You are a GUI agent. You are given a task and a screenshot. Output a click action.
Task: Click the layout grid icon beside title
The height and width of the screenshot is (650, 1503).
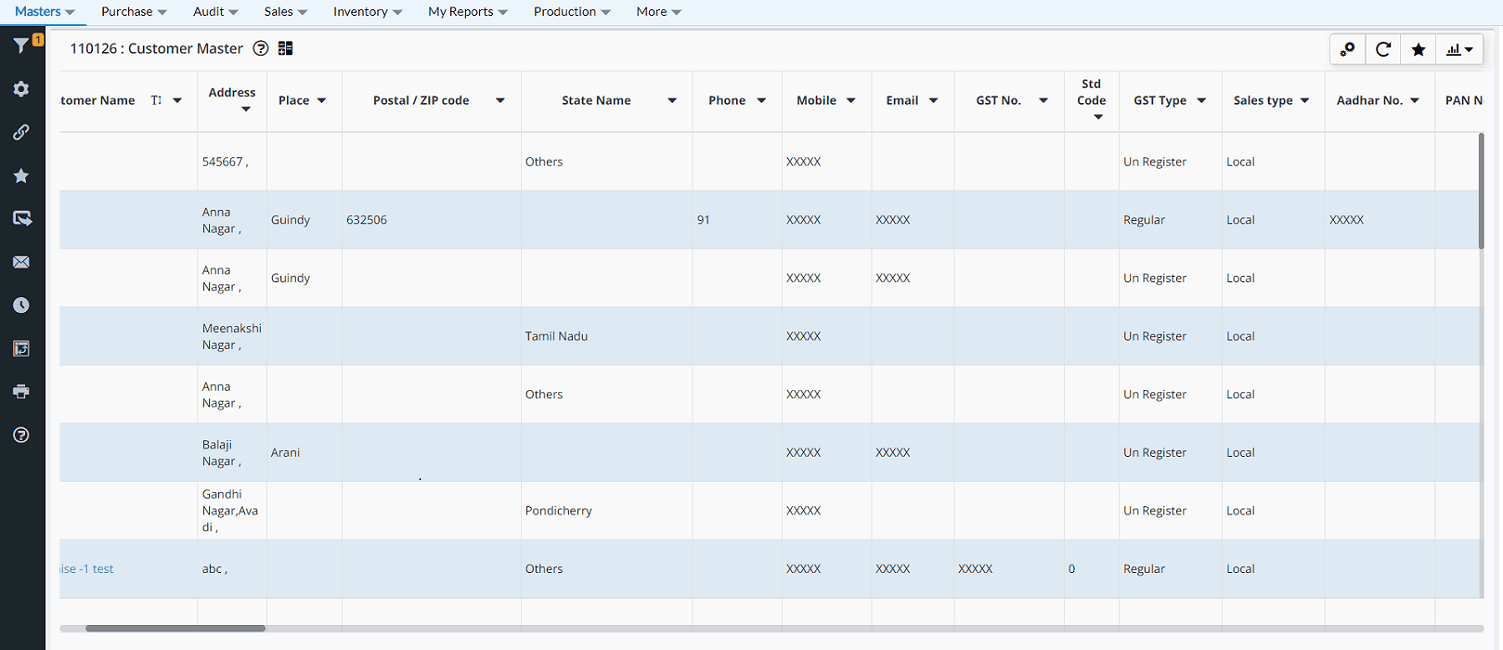pos(286,48)
